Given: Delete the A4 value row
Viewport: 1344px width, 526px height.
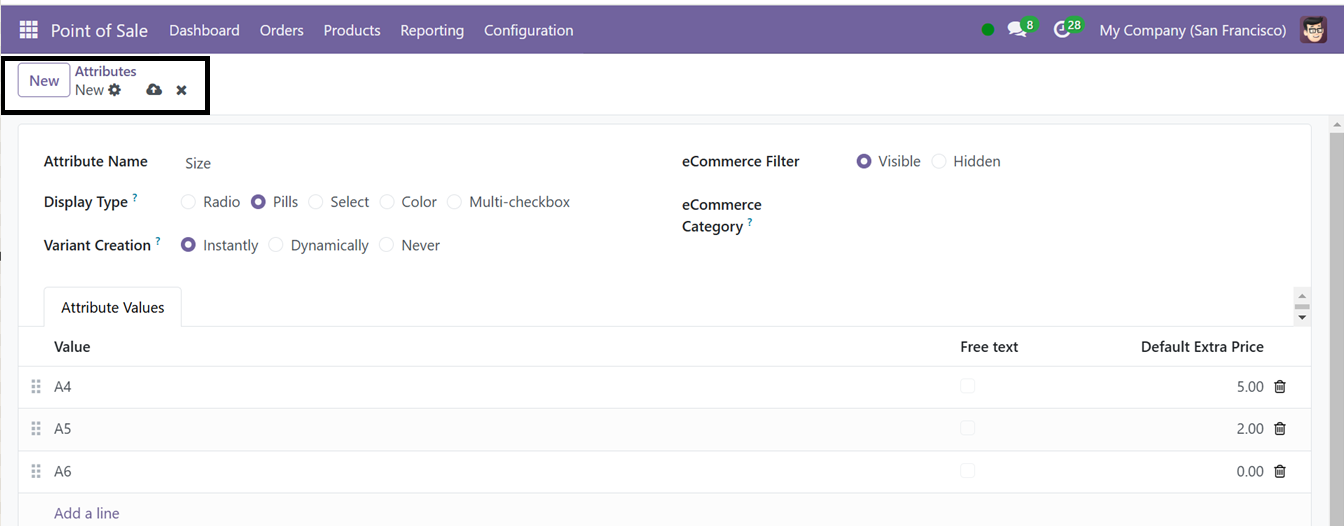Looking at the screenshot, I should click(1279, 387).
